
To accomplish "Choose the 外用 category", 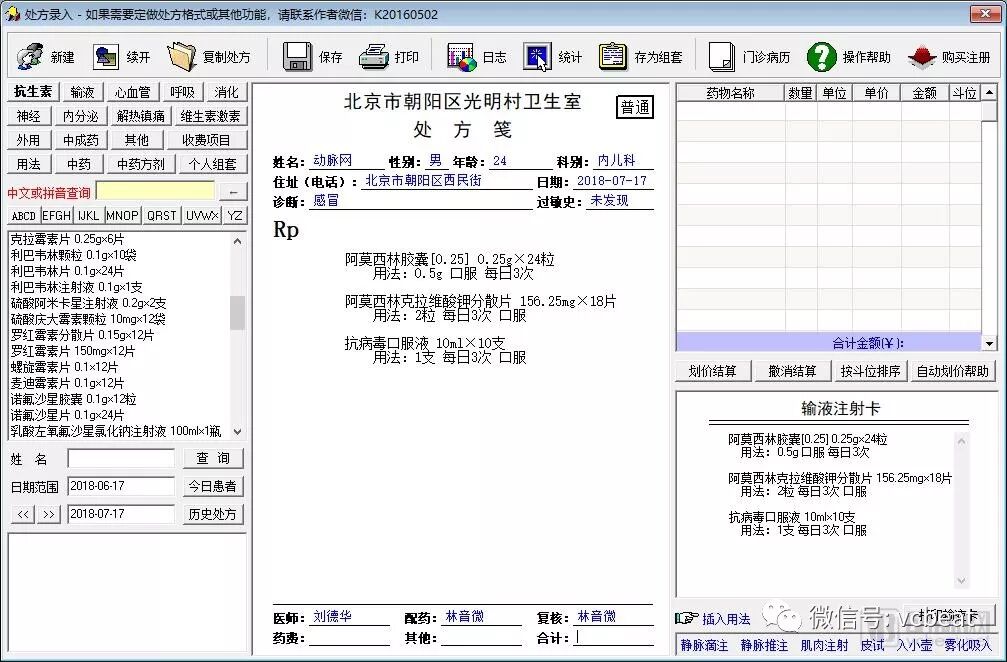I will click(28, 140).
